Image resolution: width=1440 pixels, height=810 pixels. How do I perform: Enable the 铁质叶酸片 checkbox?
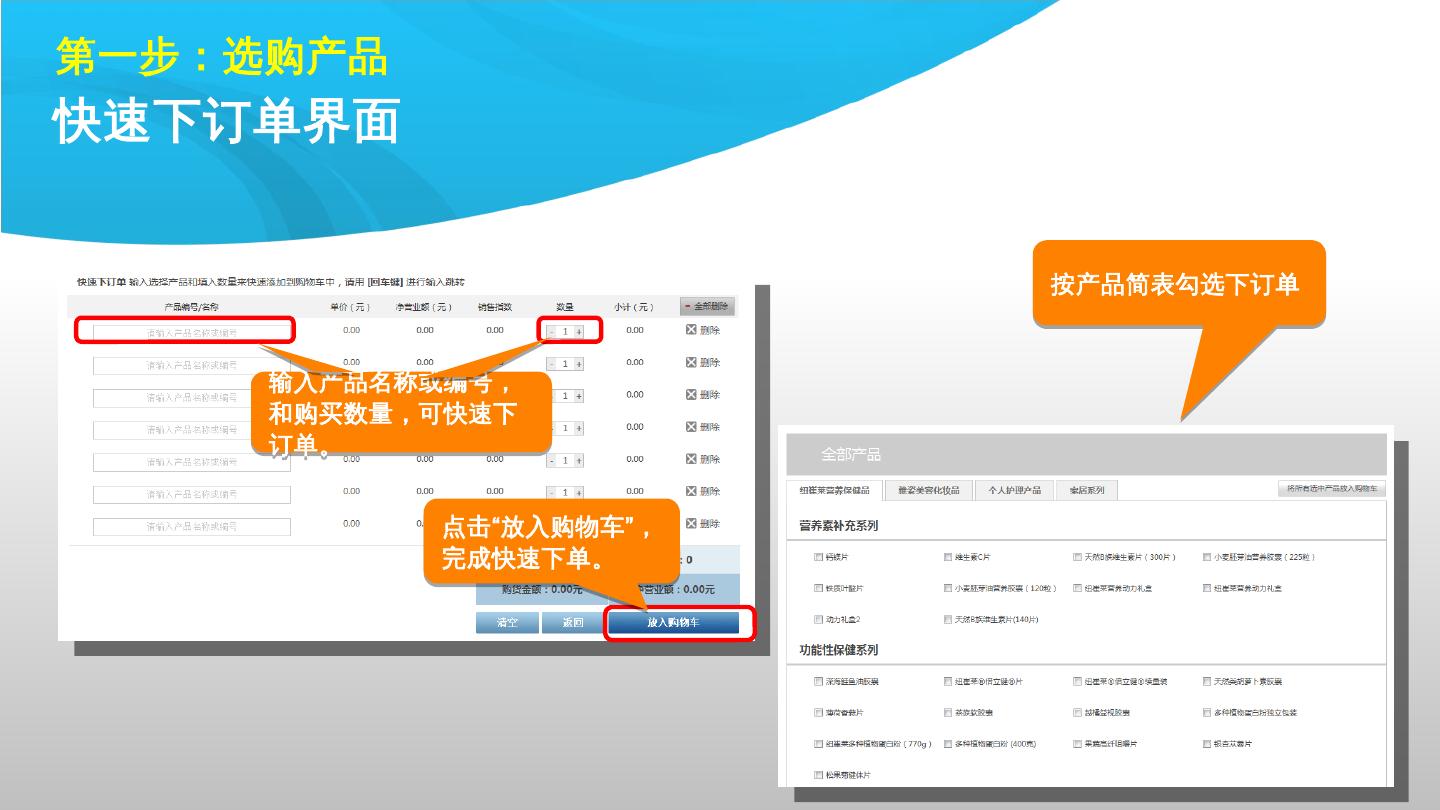point(819,588)
